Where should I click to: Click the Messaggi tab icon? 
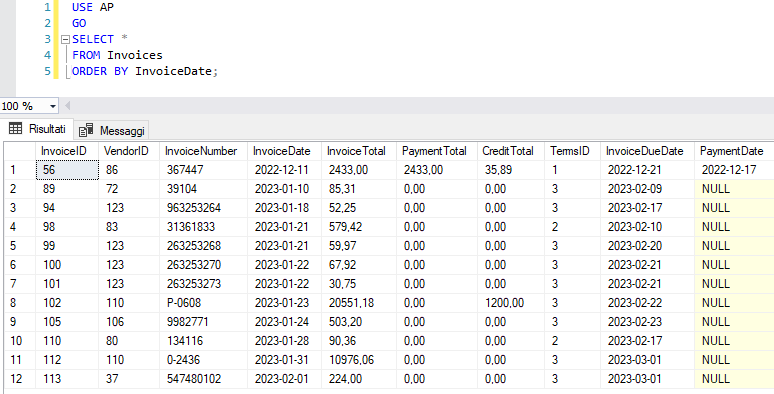click(86, 130)
